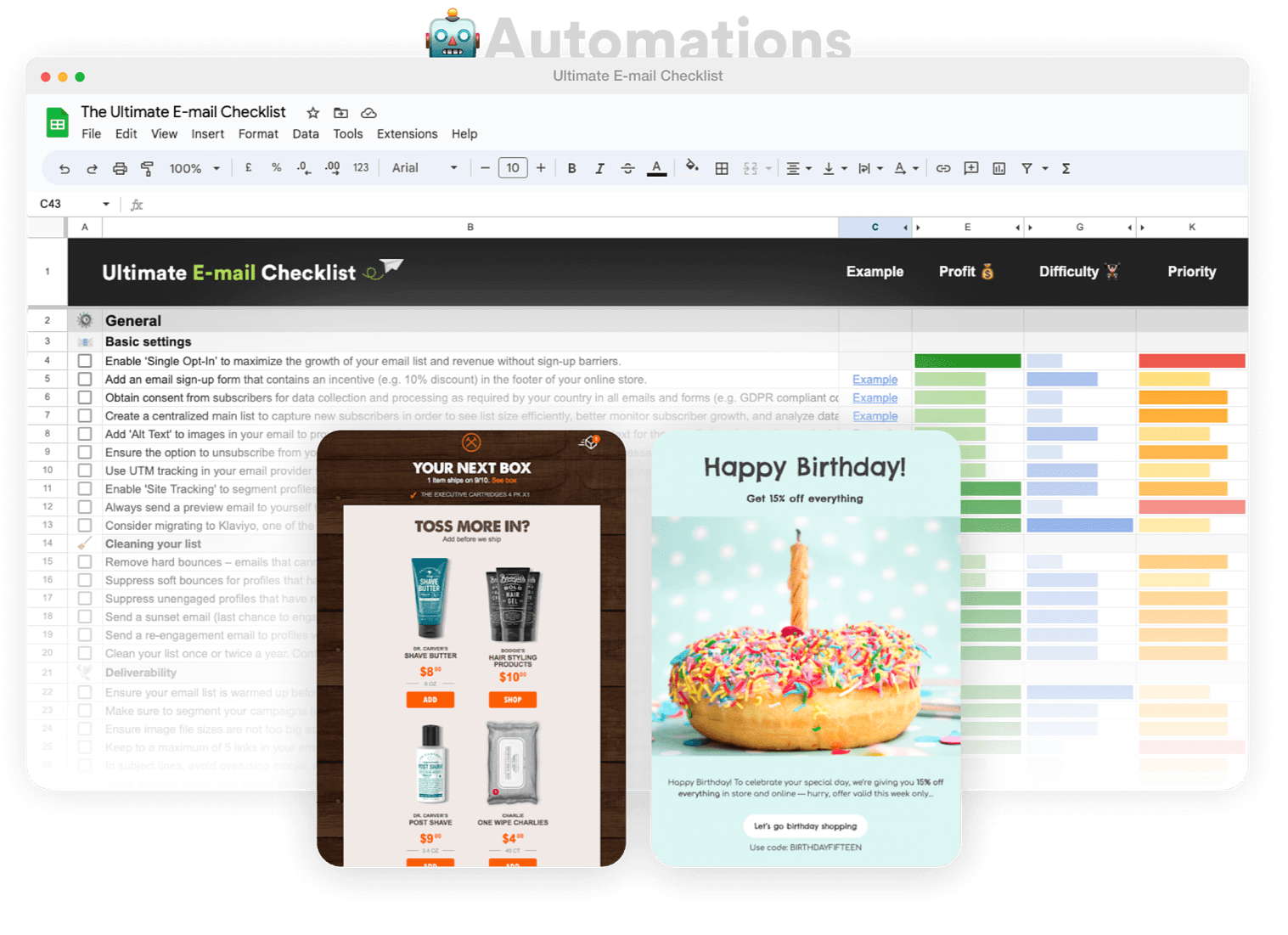
Task: Click the text color button
Action: 656,168
